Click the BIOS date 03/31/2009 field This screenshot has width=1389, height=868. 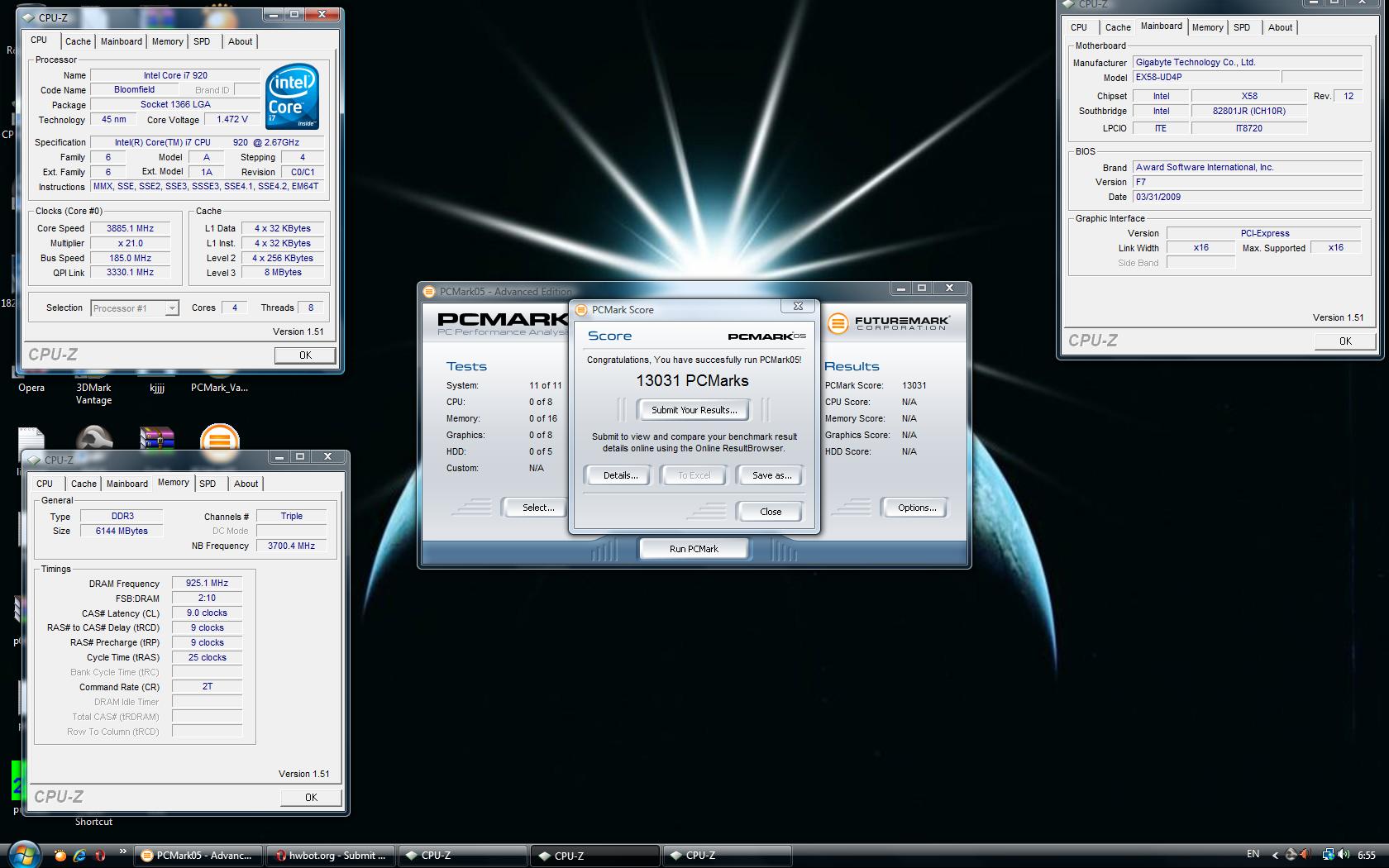[x=1248, y=197]
